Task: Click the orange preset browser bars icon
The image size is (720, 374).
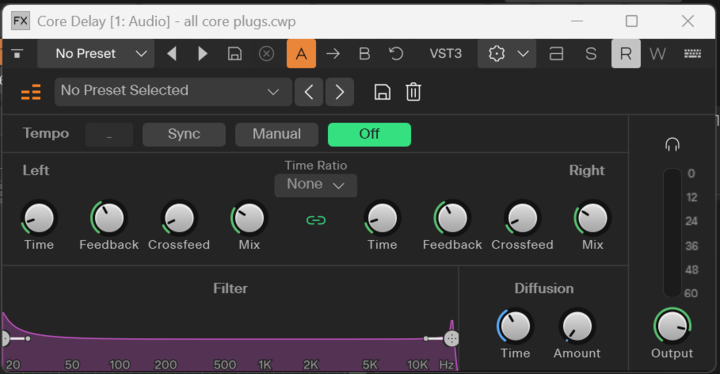Action: coord(31,92)
